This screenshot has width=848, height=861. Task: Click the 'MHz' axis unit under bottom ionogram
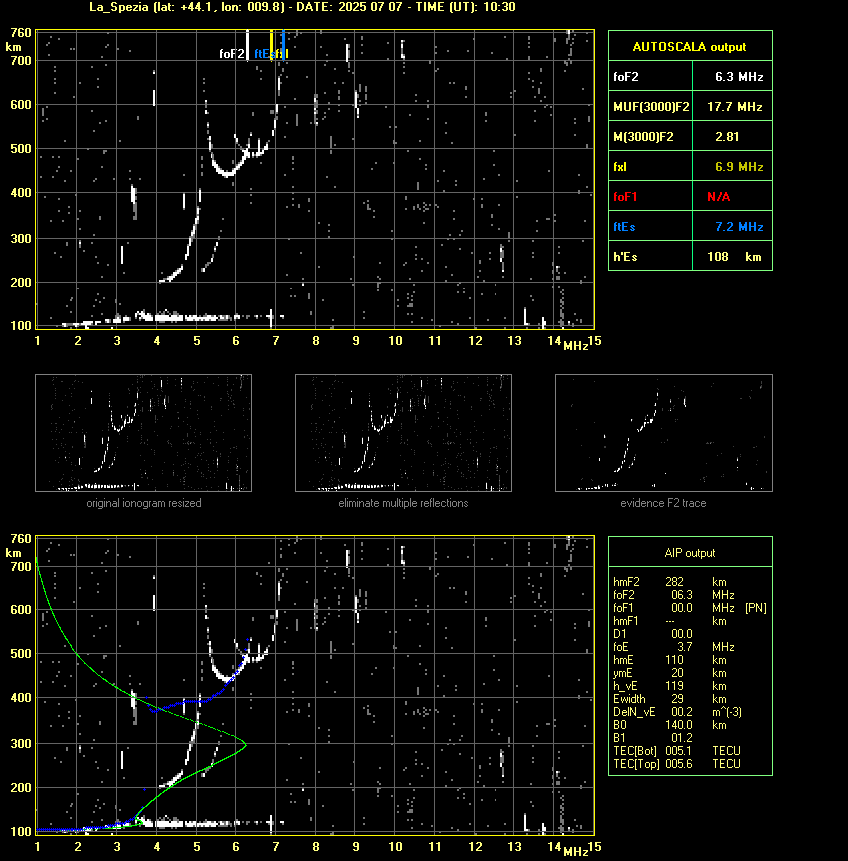(x=576, y=852)
